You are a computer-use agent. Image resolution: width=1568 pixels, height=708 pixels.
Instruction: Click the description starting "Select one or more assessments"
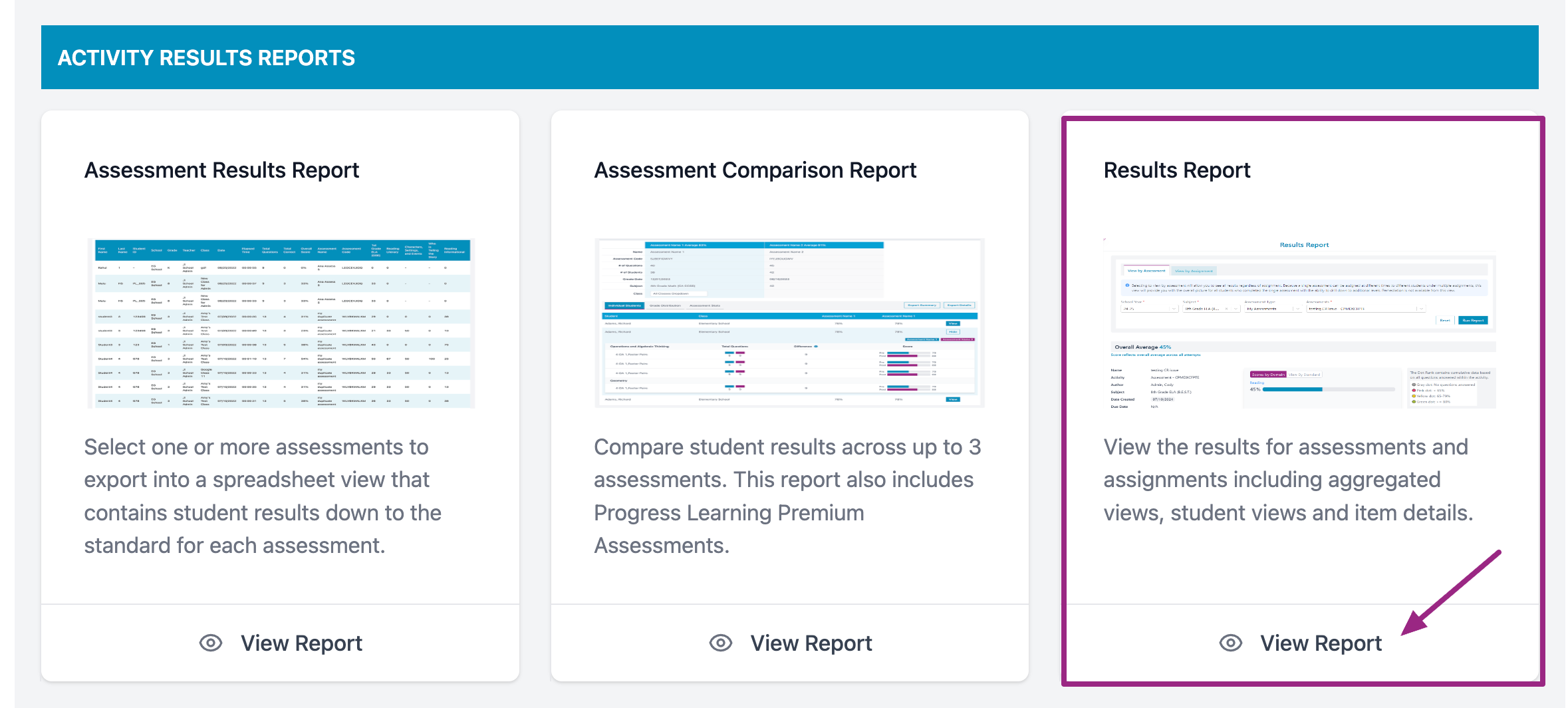[x=263, y=496]
